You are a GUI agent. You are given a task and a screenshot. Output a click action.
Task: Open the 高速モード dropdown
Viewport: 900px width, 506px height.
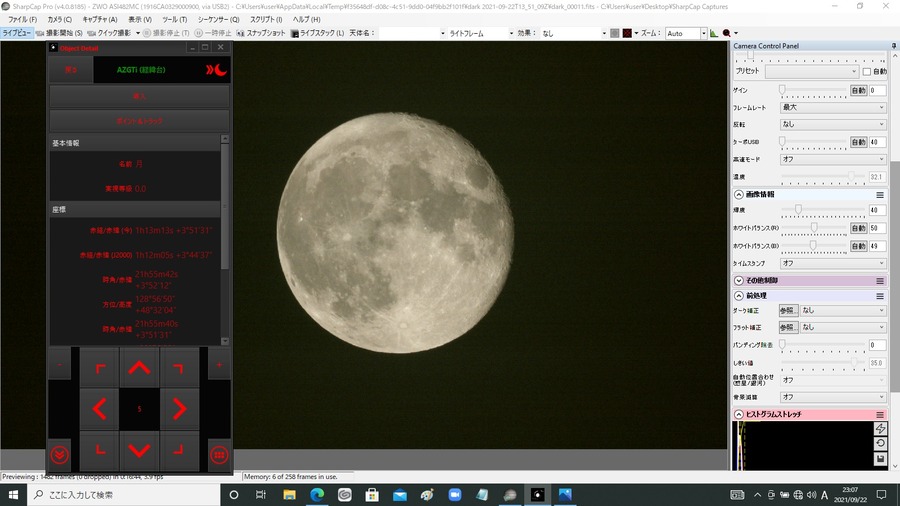833,159
